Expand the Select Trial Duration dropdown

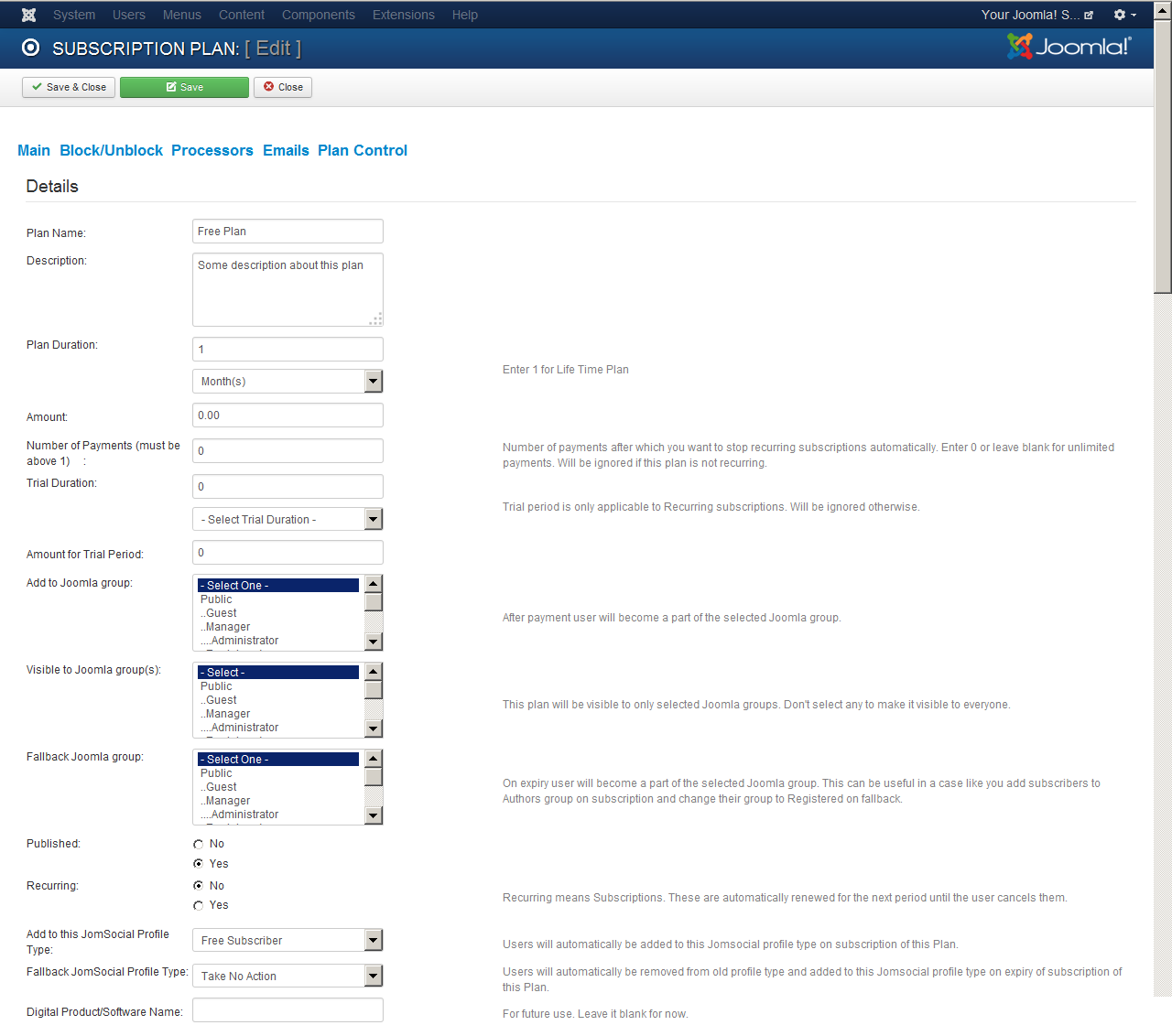[x=287, y=520]
